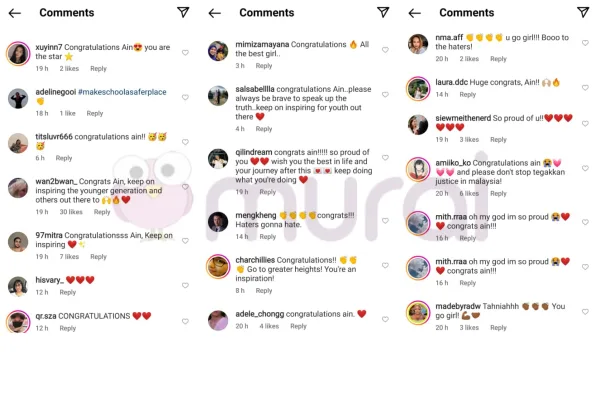Tap the back arrow in the first Comments panel
Image resolution: width=600 pixels, height=400 pixels.
pyautogui.click(x=15, y=13)
